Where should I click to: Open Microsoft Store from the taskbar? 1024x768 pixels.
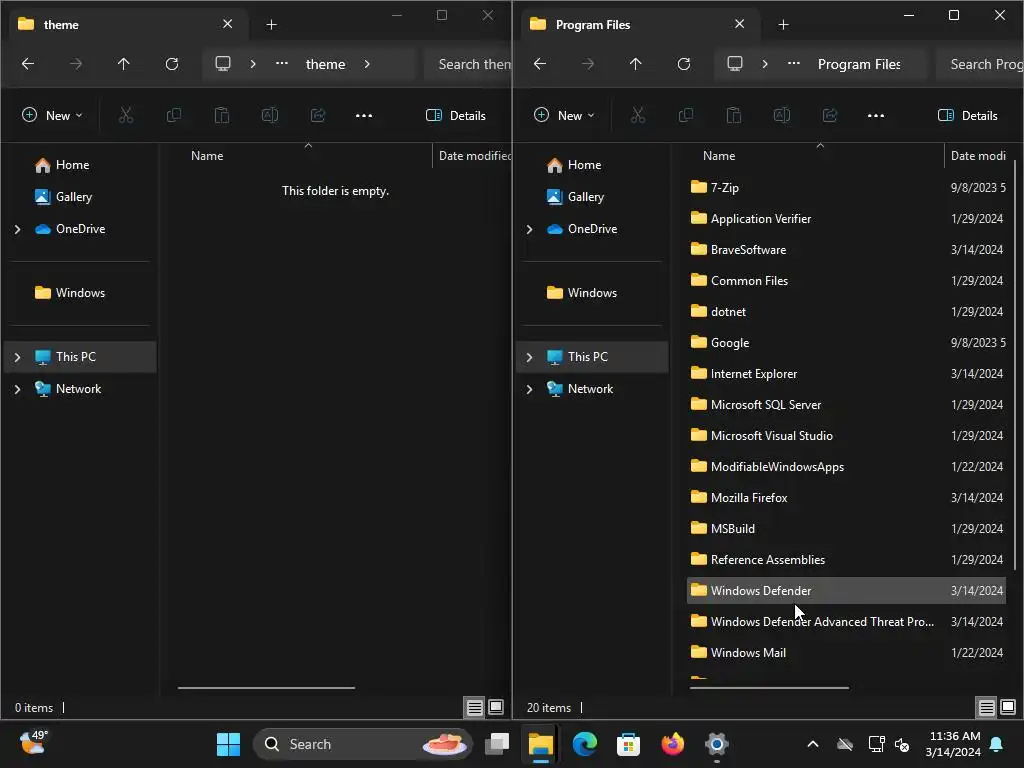click(x=628, y=744)
